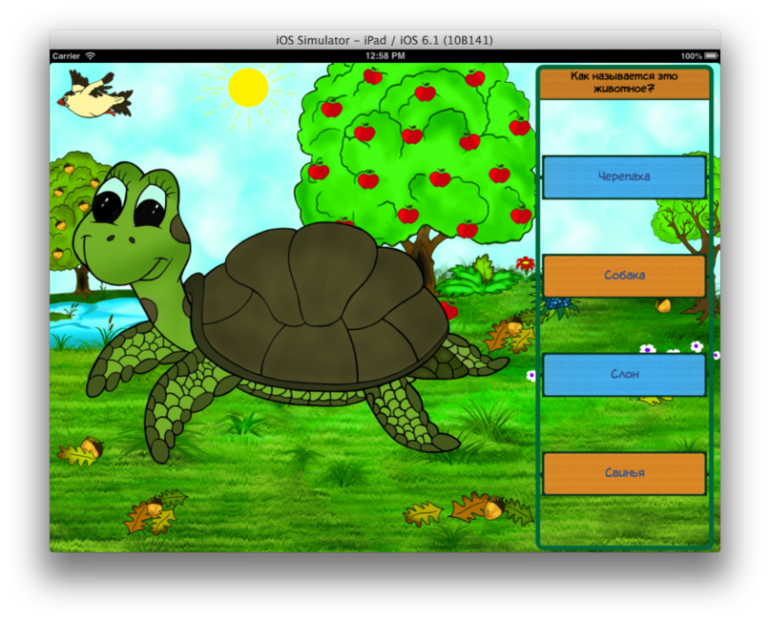Pick the Слон answer option
770x621 pixels.
tap(624, 374)
